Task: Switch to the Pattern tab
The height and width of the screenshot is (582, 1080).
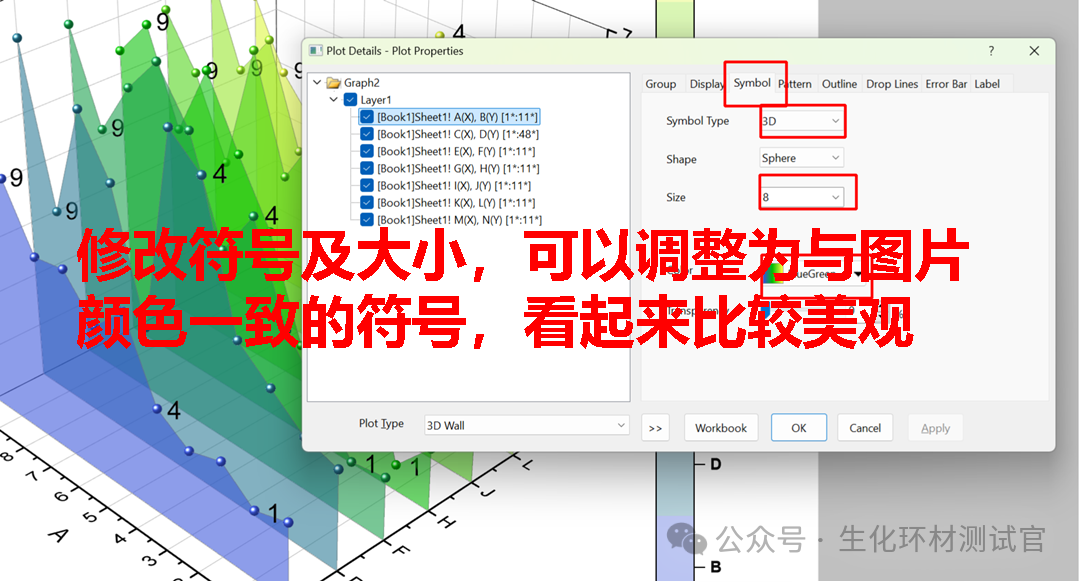Action: [x=795, y=84]
